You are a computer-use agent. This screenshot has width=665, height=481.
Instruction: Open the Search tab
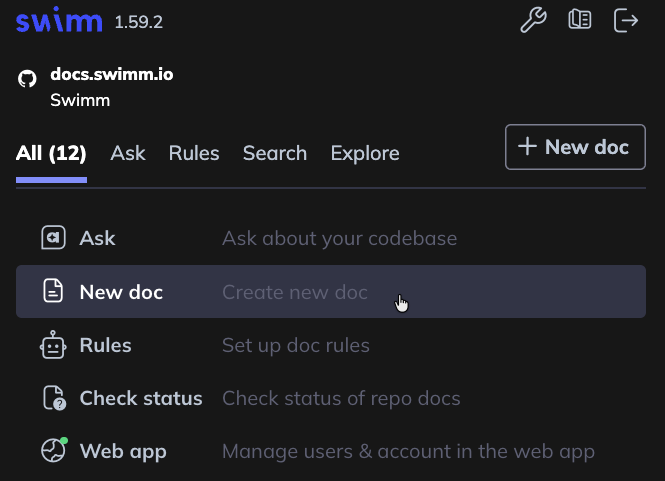(x=275, y=153)
